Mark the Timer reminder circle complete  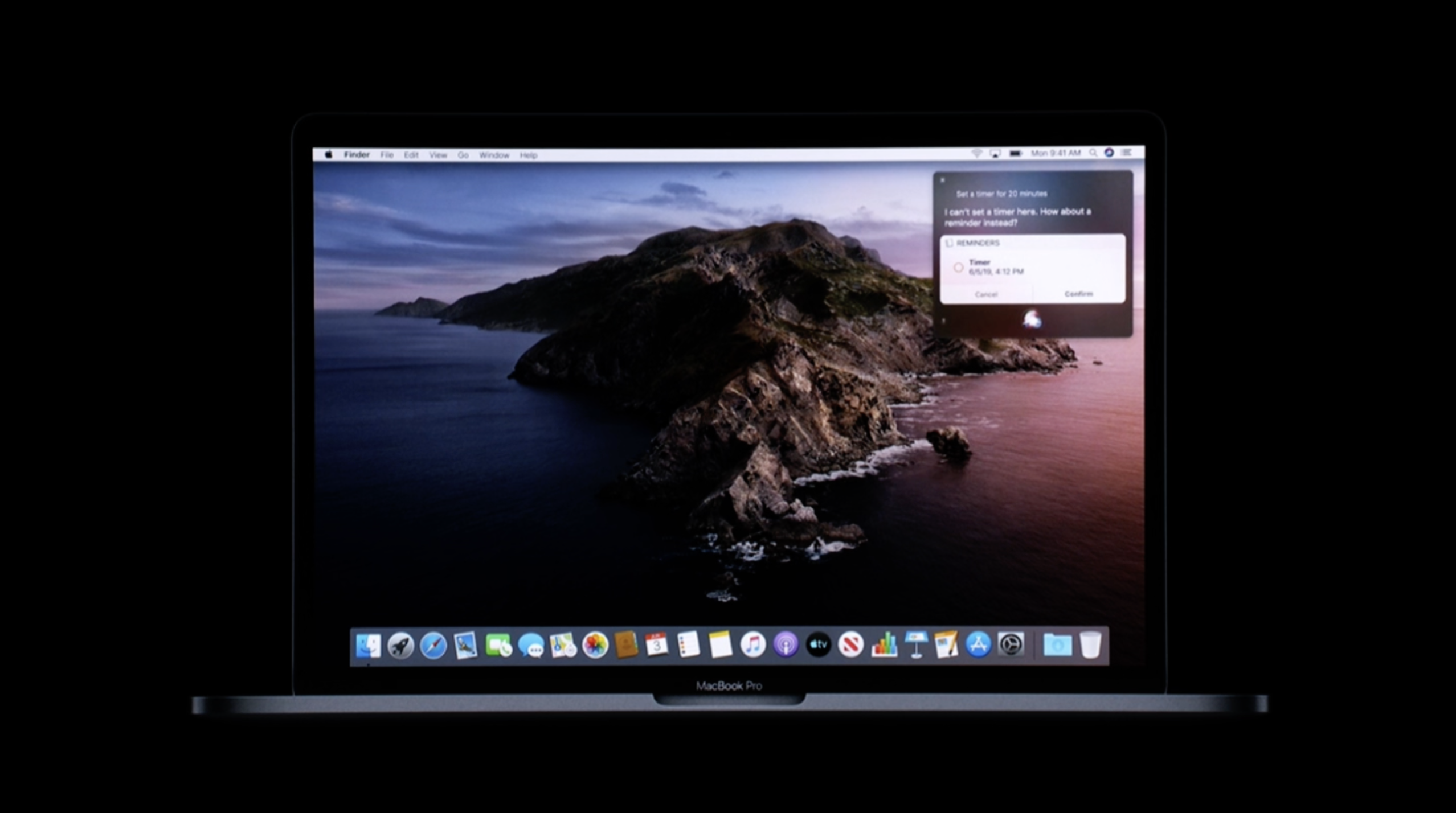pos(958,267)
